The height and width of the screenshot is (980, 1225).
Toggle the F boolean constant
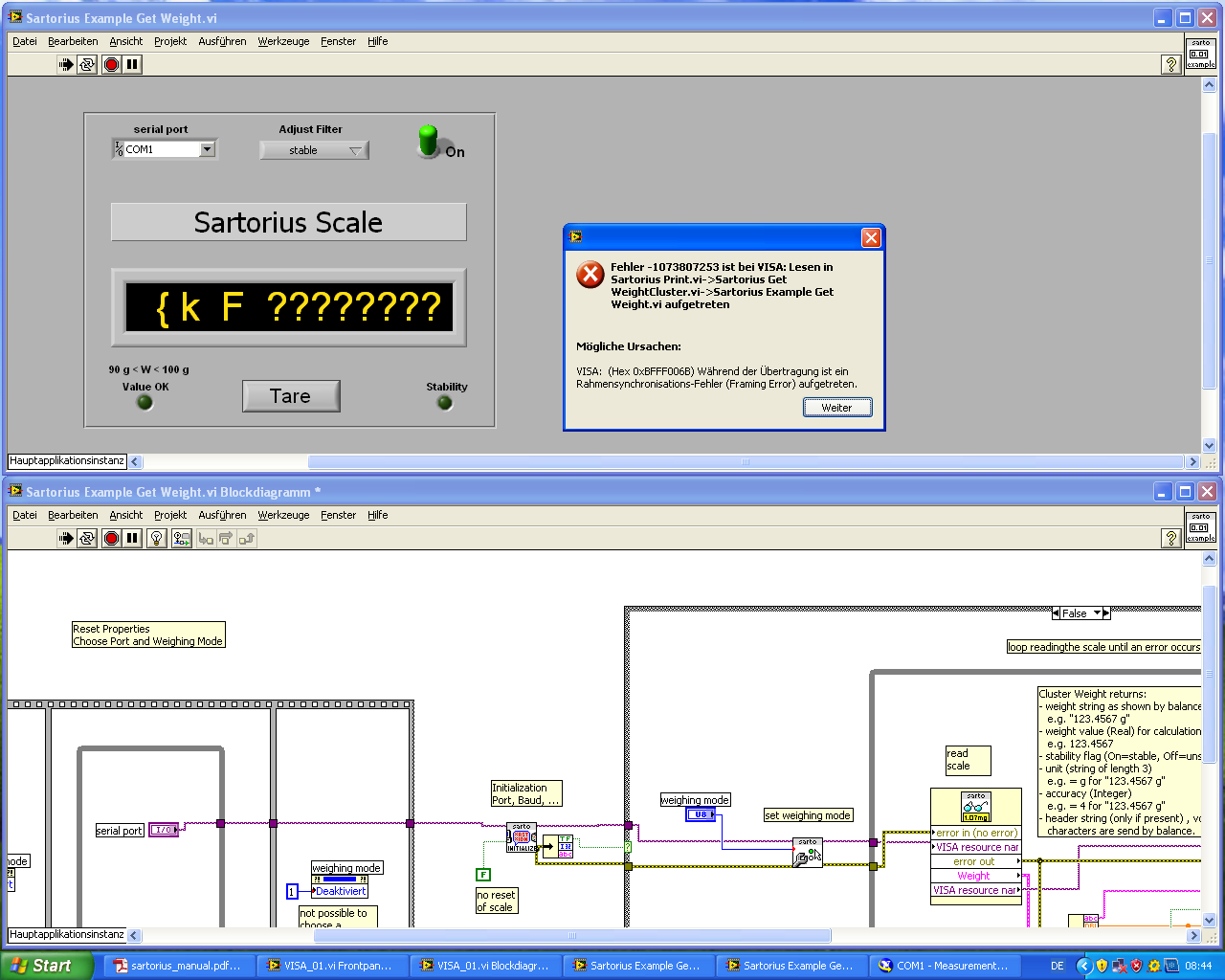pyautogui.click(x=483, y=875)
